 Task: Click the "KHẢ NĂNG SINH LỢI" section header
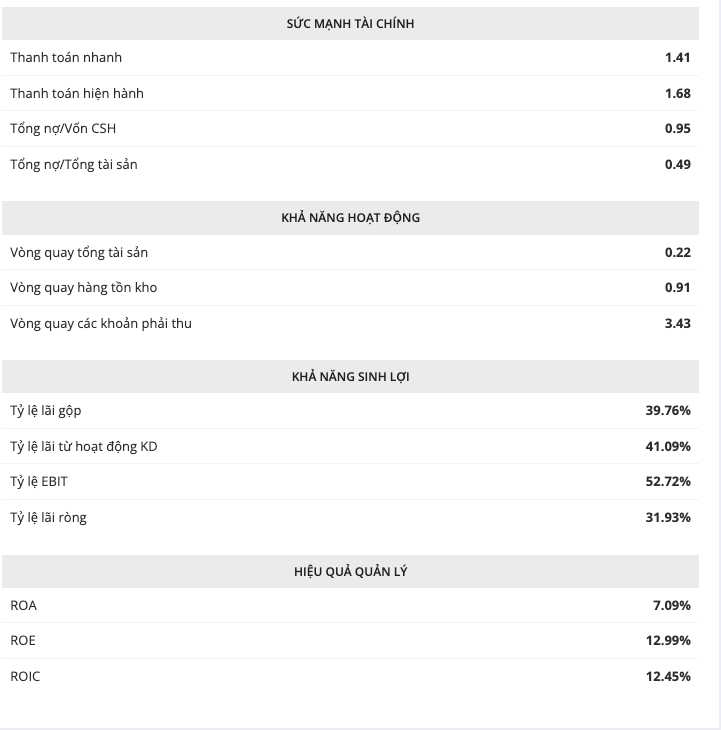click(x=350, y=377)
